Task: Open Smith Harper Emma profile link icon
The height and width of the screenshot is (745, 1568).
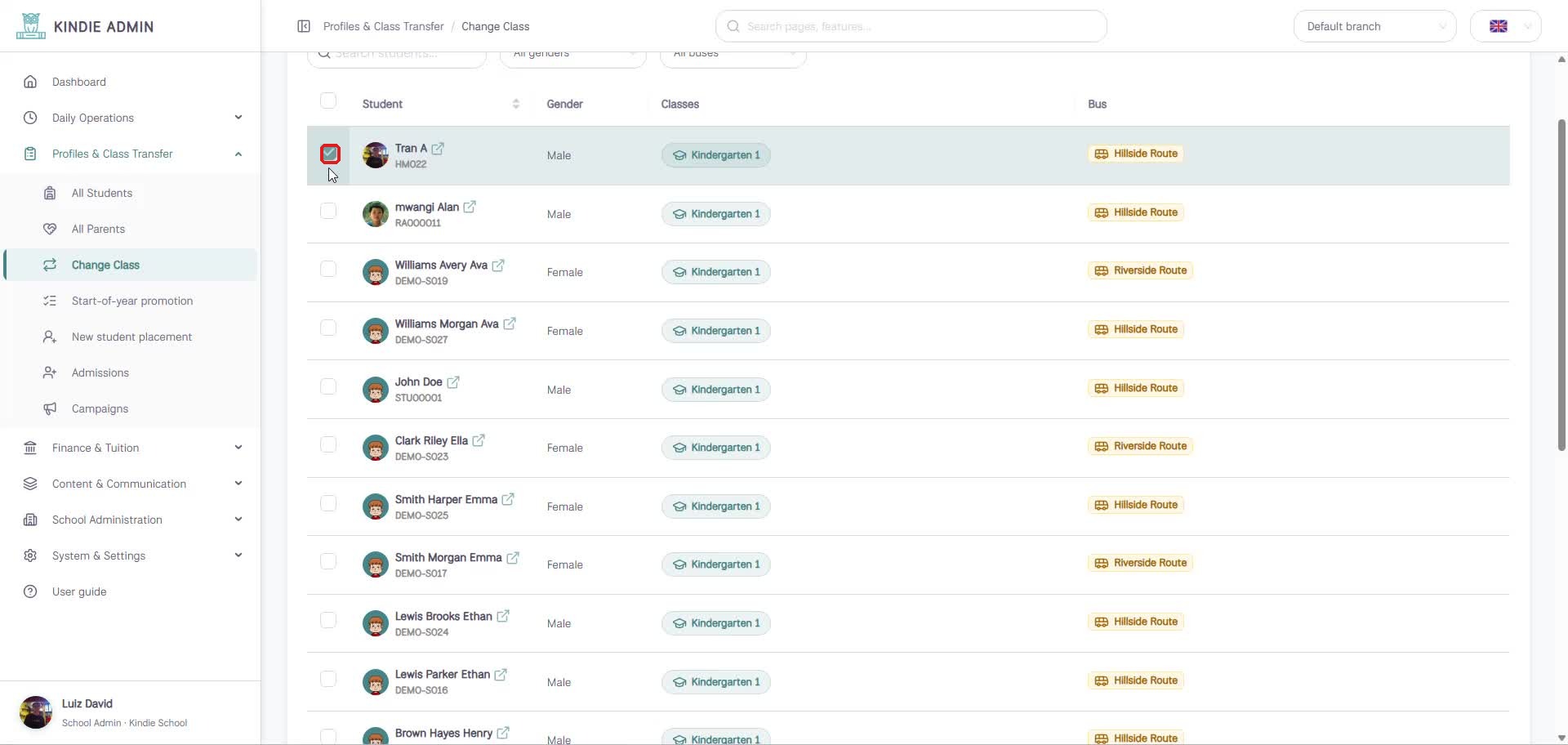Action: point(508,500)
